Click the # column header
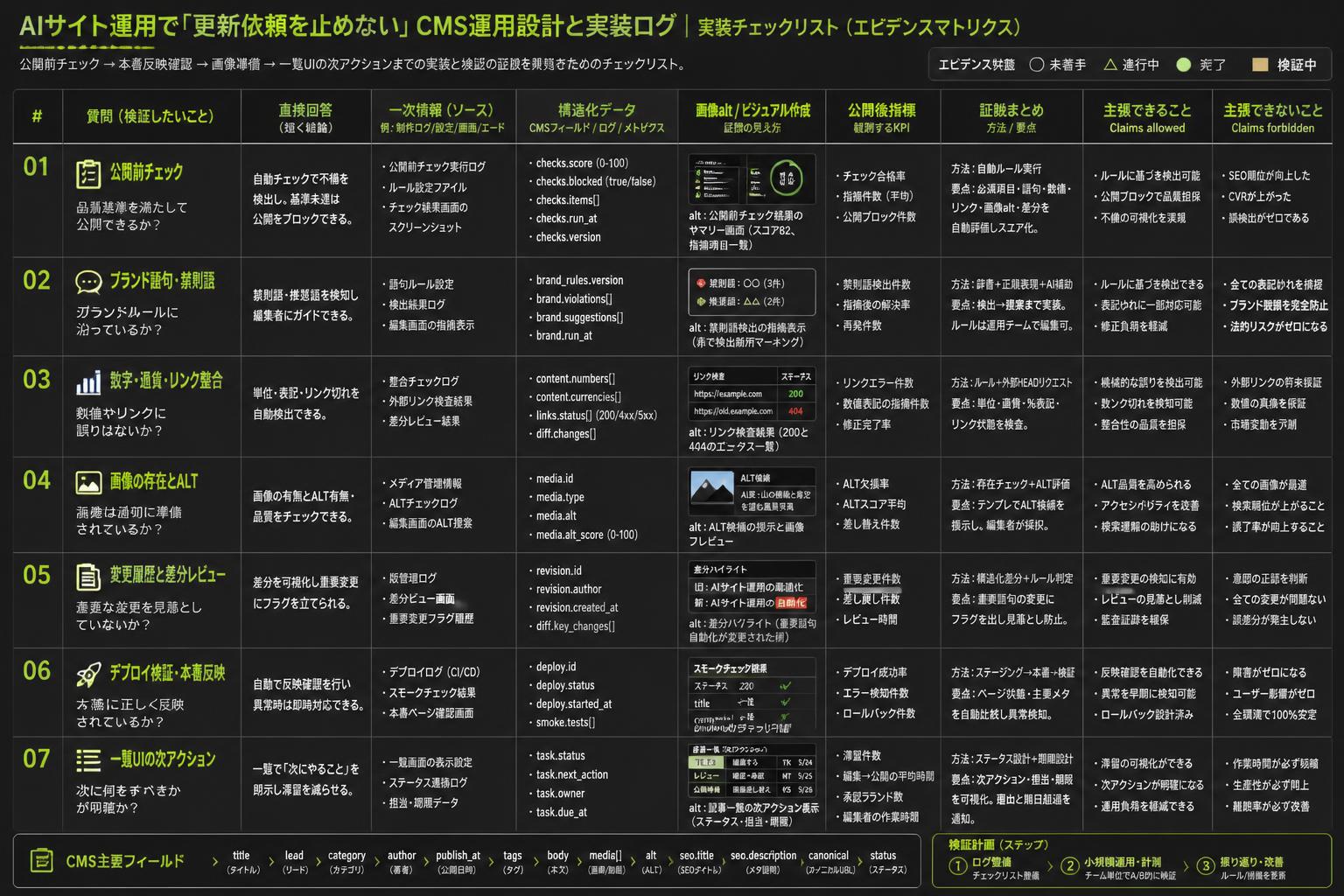 37,115
